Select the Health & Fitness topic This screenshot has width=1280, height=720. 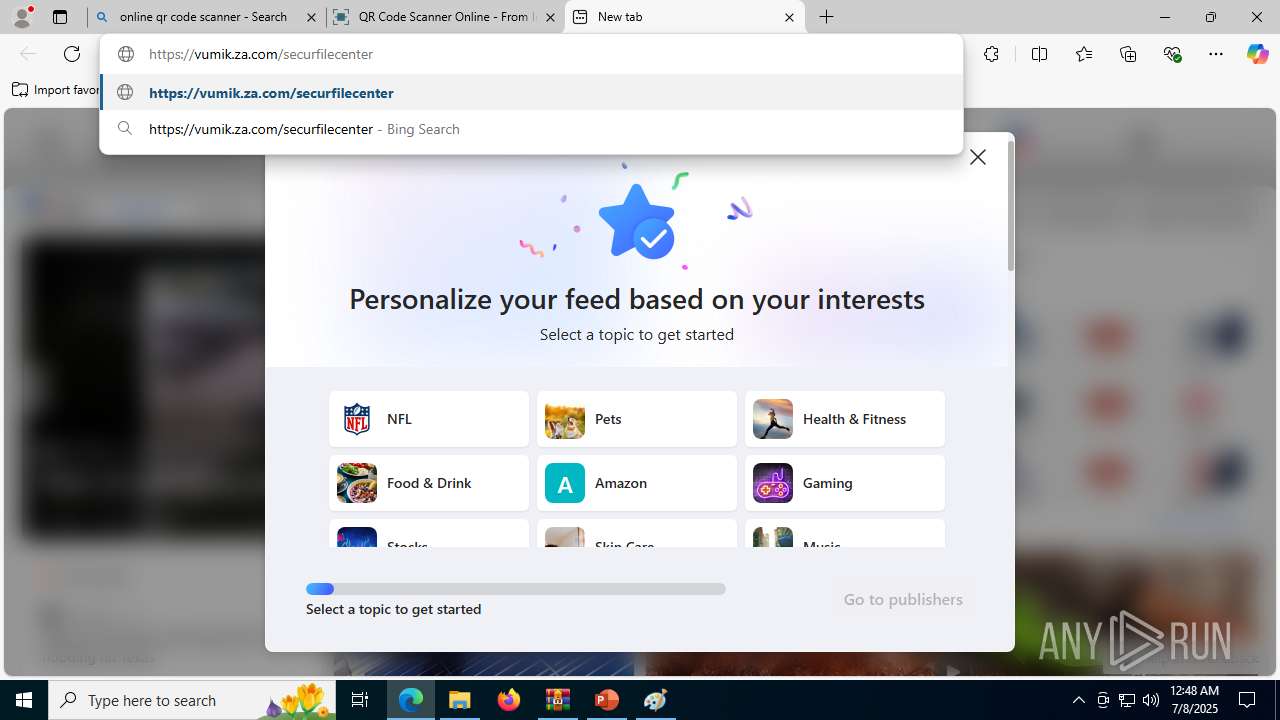(845, 419)
